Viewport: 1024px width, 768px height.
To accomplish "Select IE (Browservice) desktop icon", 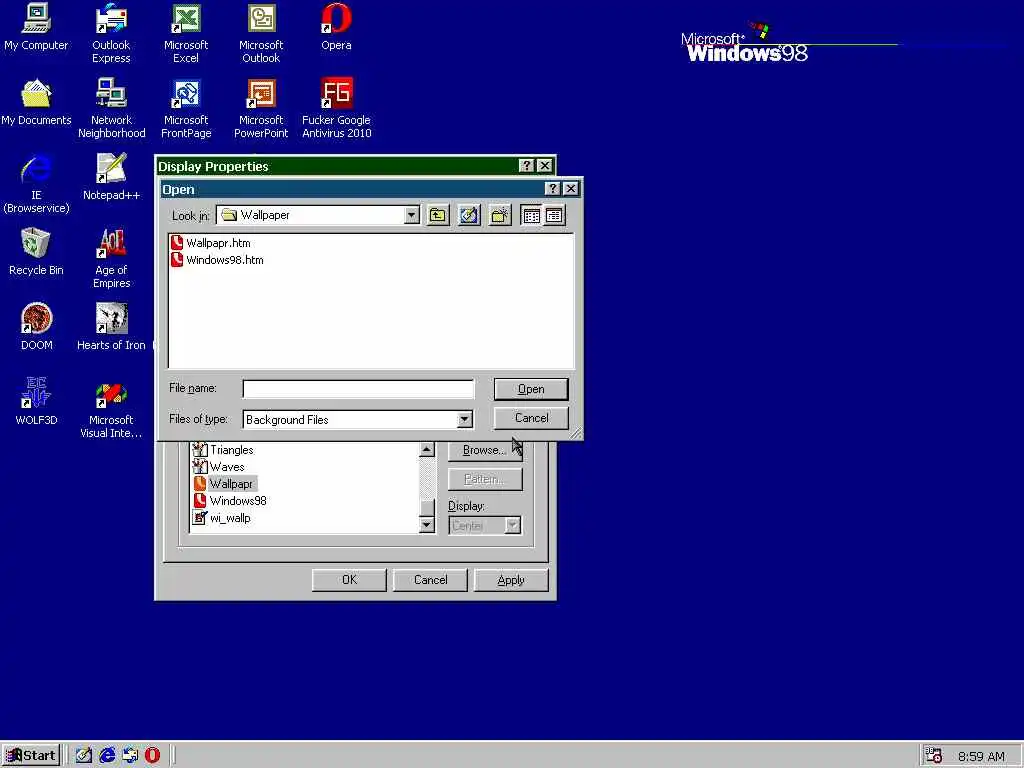I will (36, 183).
